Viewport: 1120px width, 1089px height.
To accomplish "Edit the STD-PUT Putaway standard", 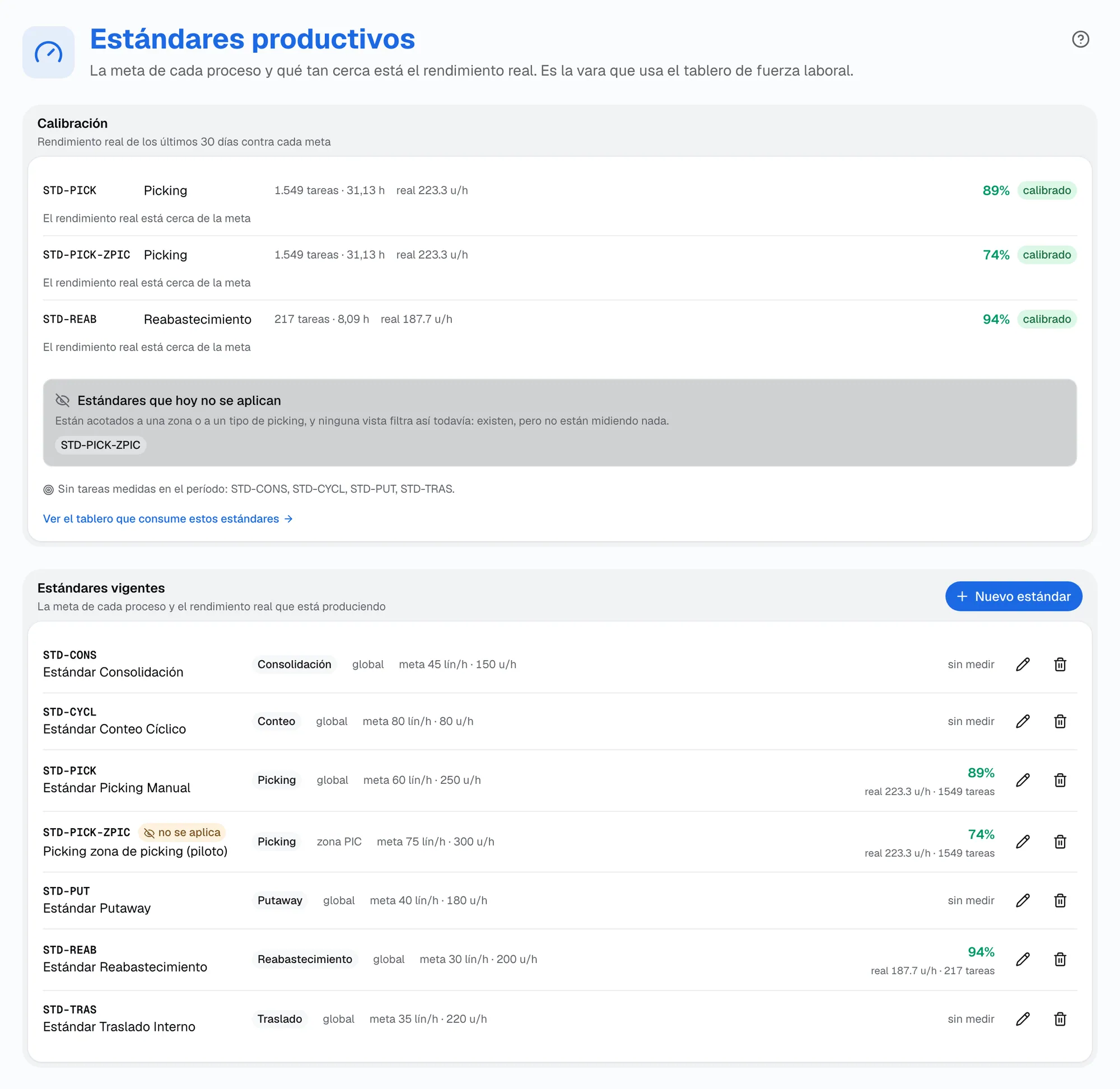I will [1023, 900].
